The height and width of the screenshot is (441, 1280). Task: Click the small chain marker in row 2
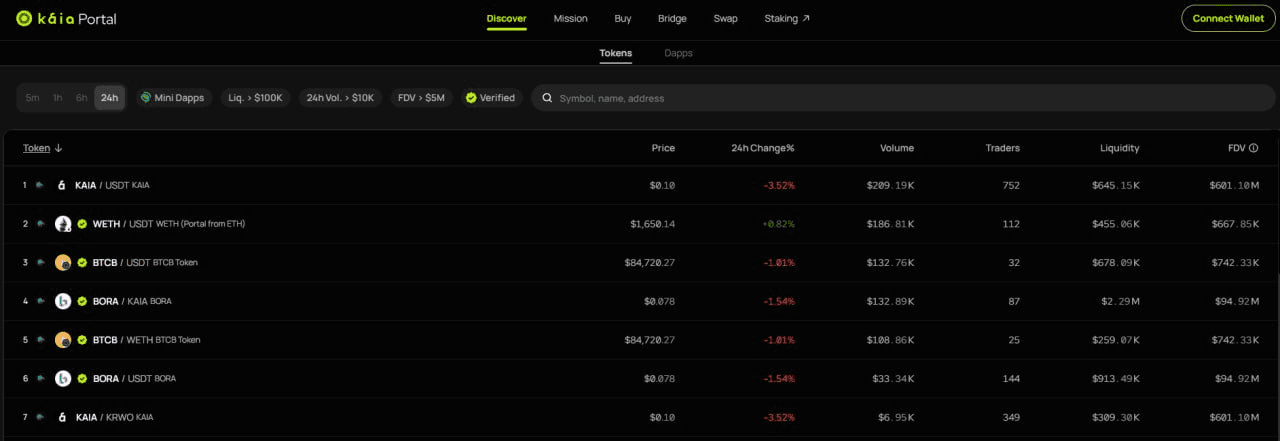tap(40, 224)
